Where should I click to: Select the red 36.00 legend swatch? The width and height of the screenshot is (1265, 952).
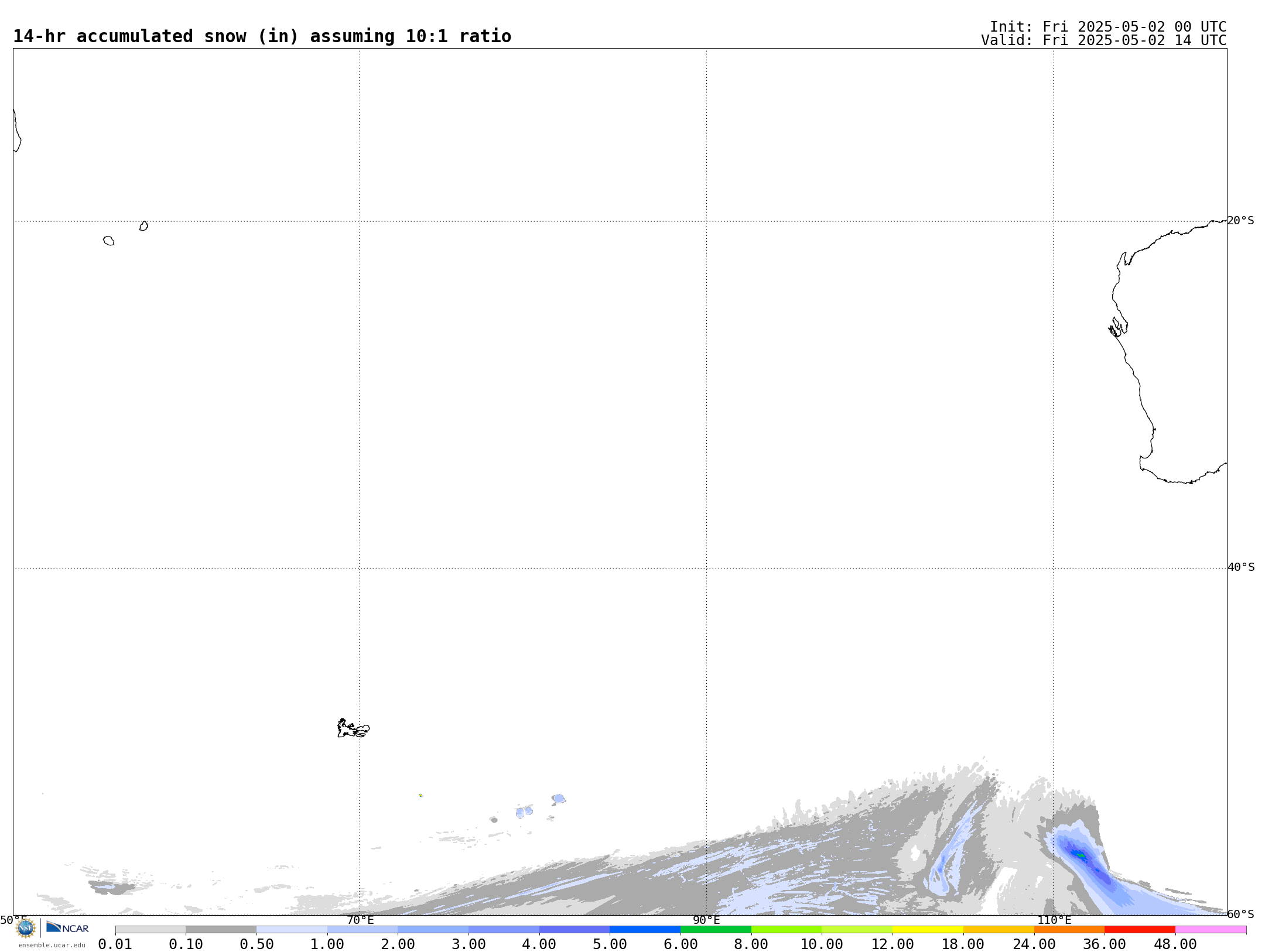click(x=1140, y=930)
